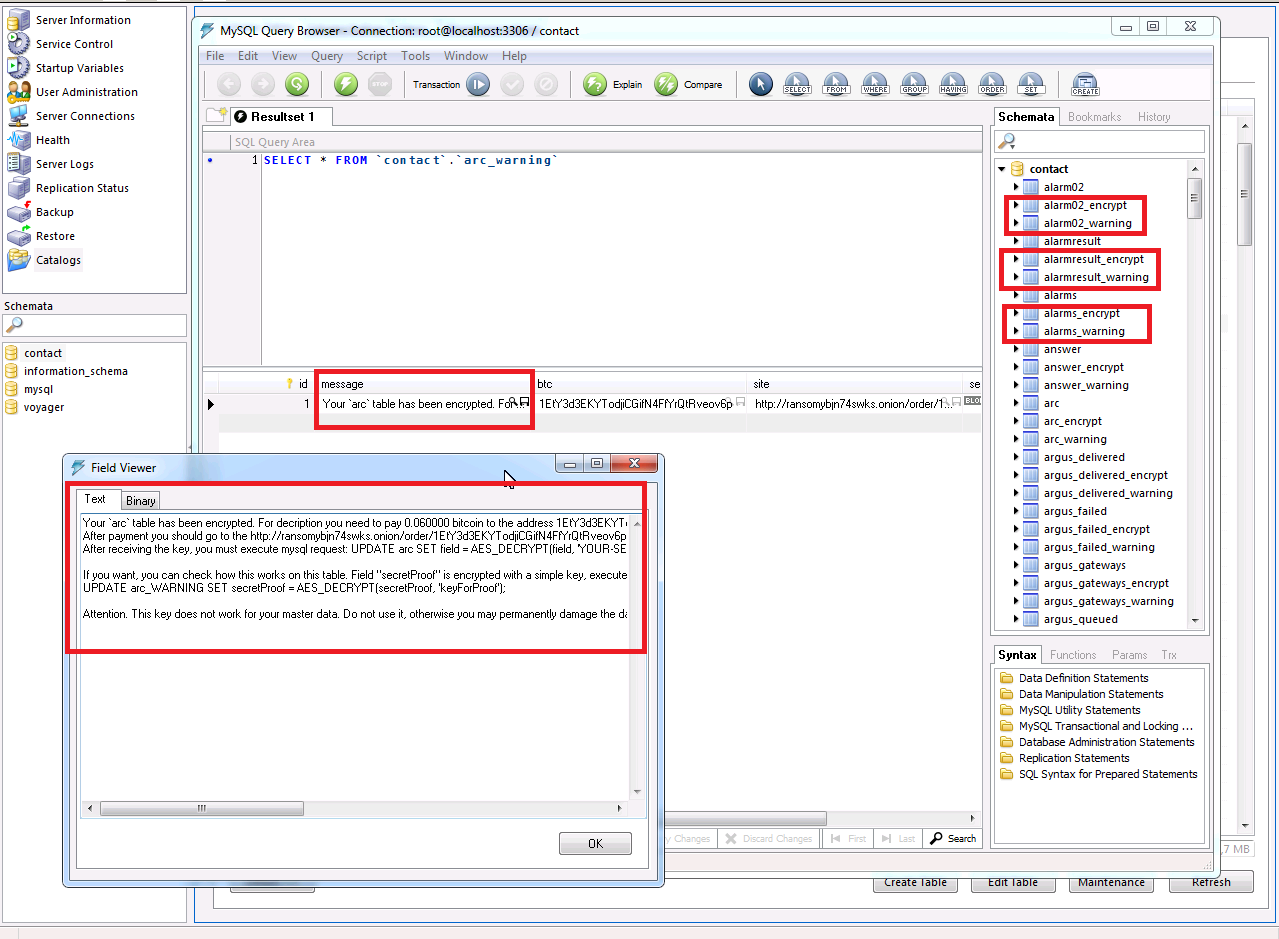Switch to Binary tab in Field Viewer

point(140,501)
